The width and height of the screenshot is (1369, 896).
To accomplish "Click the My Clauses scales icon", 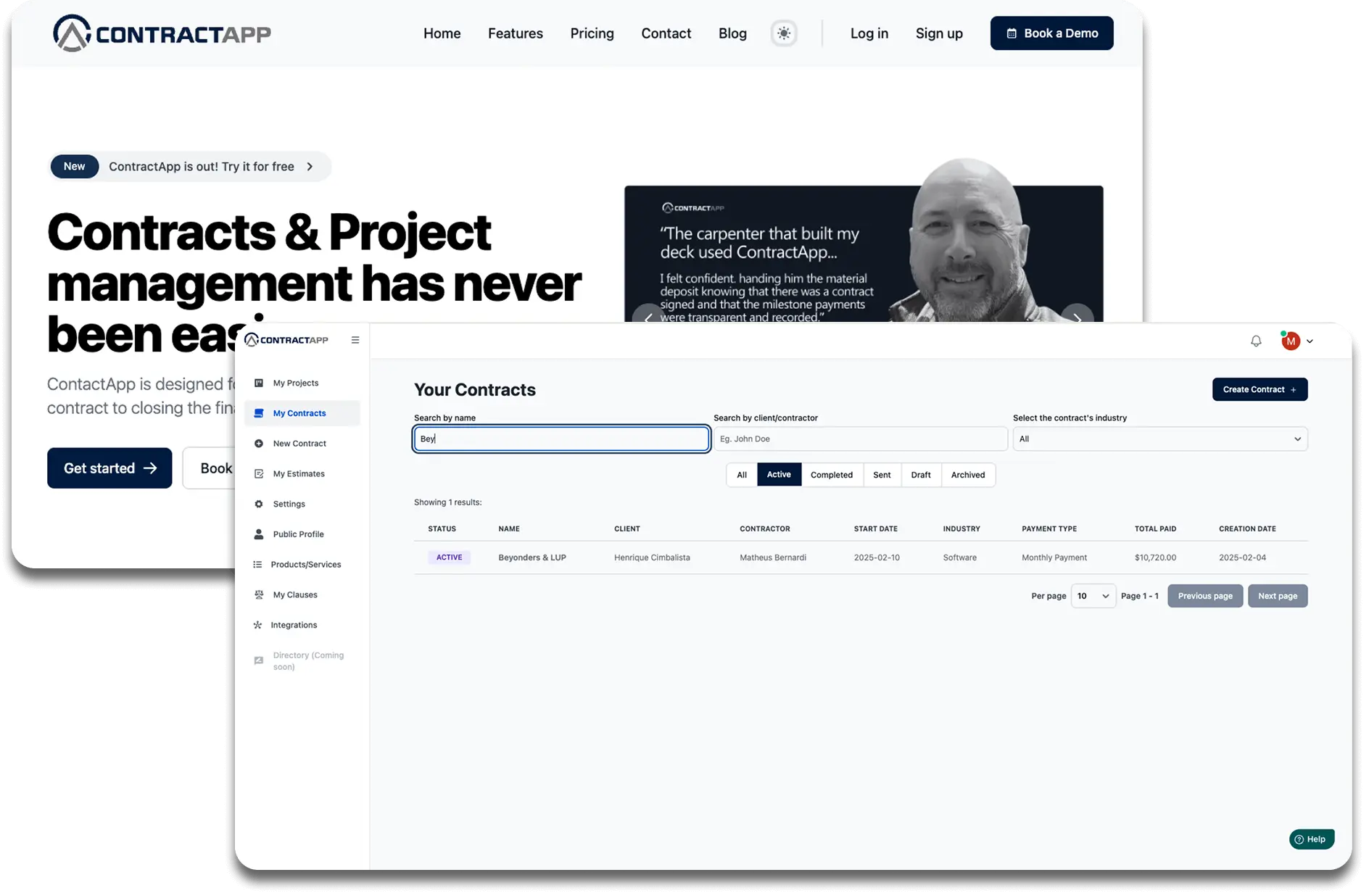I will tap(259, 594).
